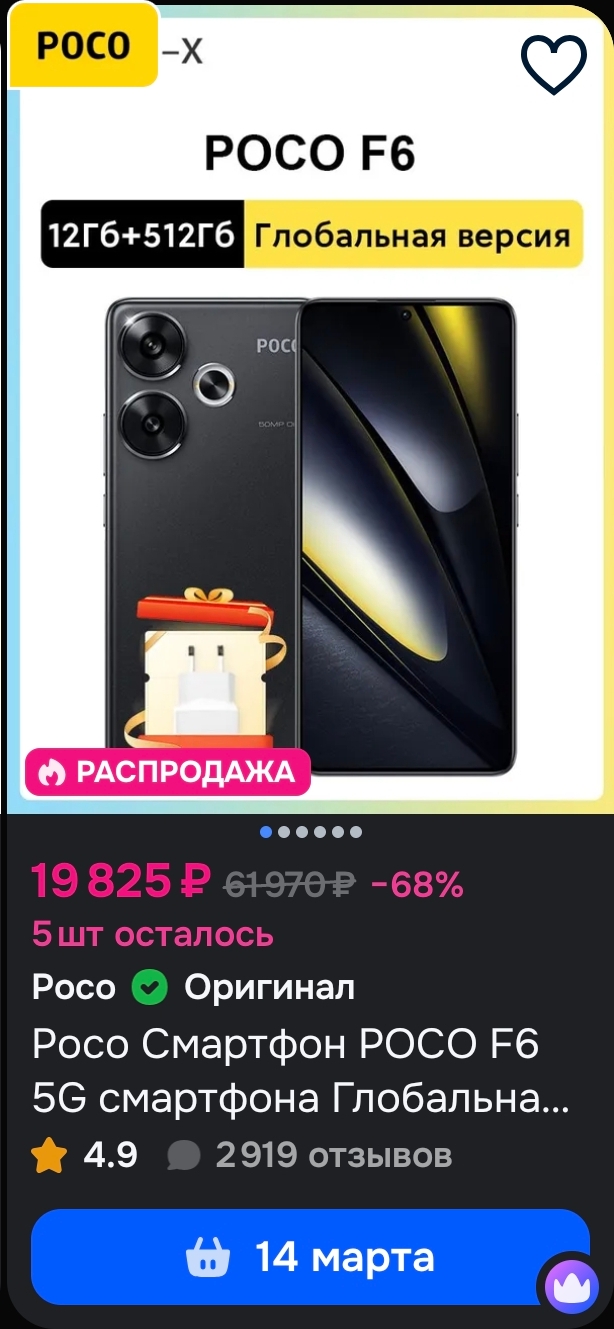Tap the green verified checkmark badge
This screenshot has height=1329, width=614.
pyautogui.click(x=150, y=988)
